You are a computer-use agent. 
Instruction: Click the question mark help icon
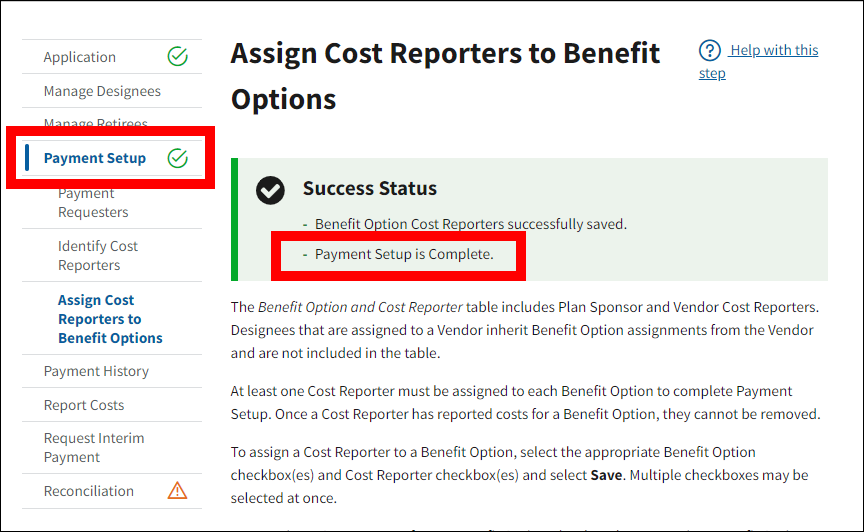tap(710, 51)
